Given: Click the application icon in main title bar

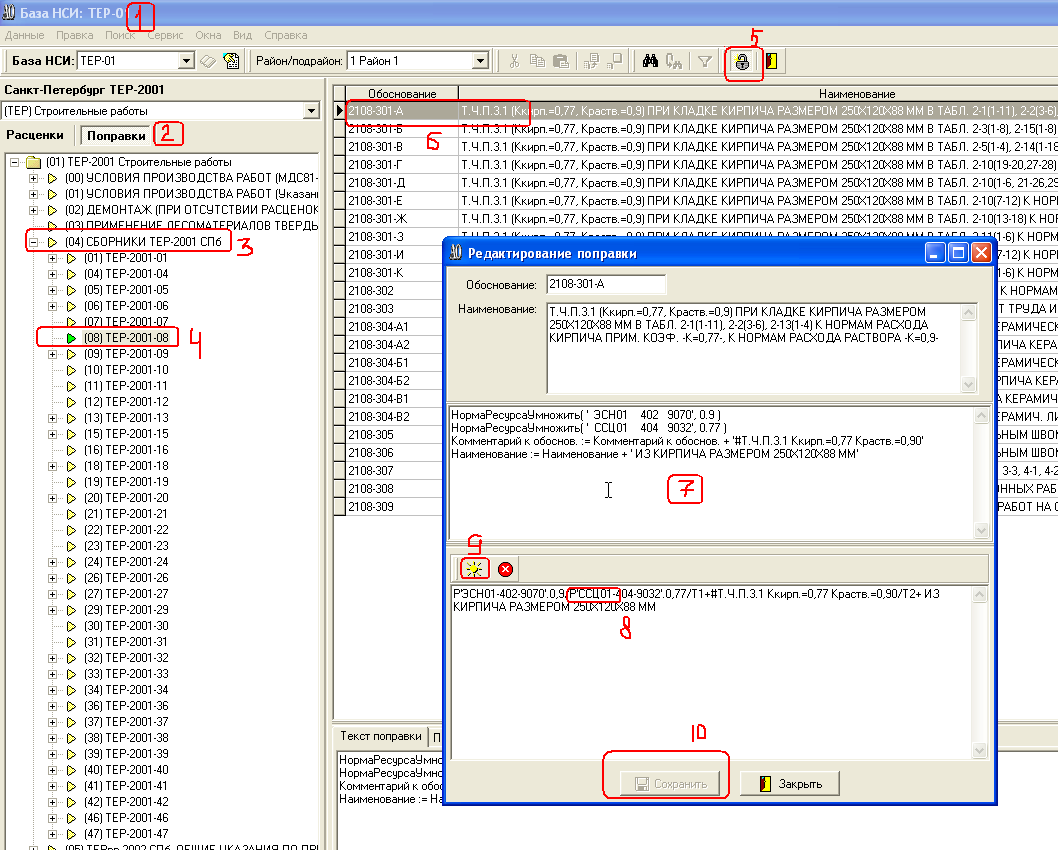Looking at the screenshot, I should click(x=9, y=12).
